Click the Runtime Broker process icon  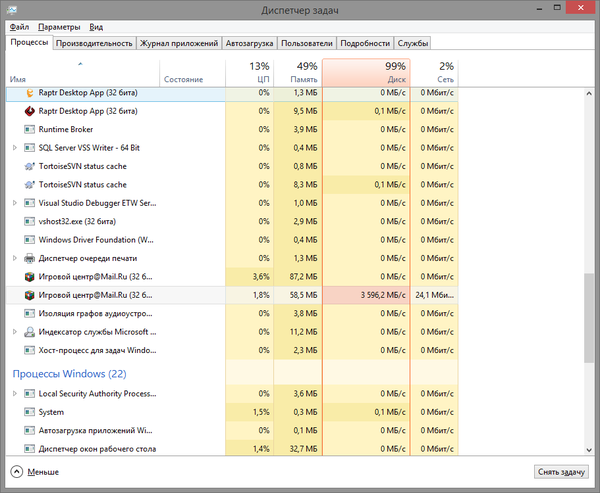click(x=29, y=130)
